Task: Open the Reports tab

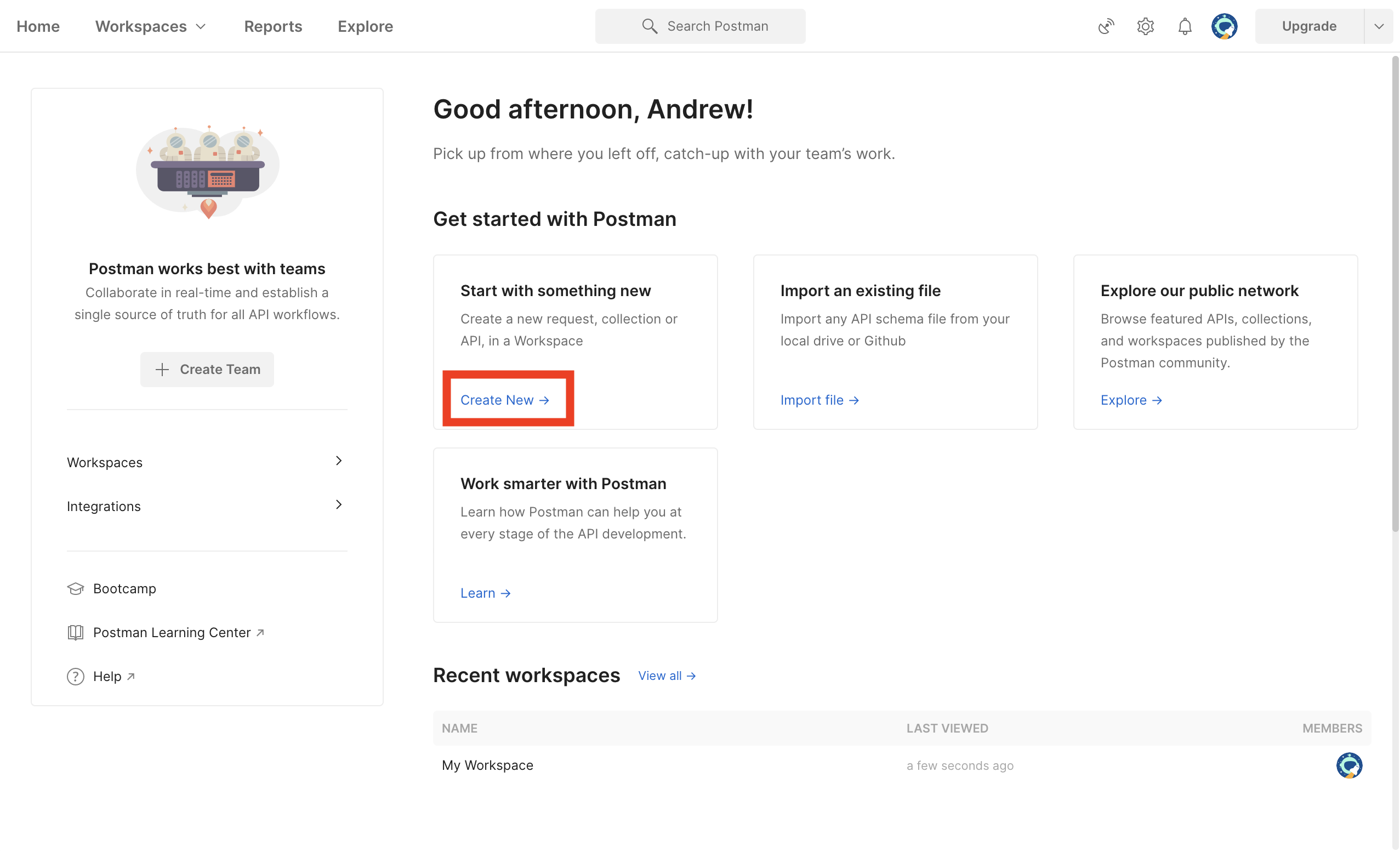Action: pos(273,26)
